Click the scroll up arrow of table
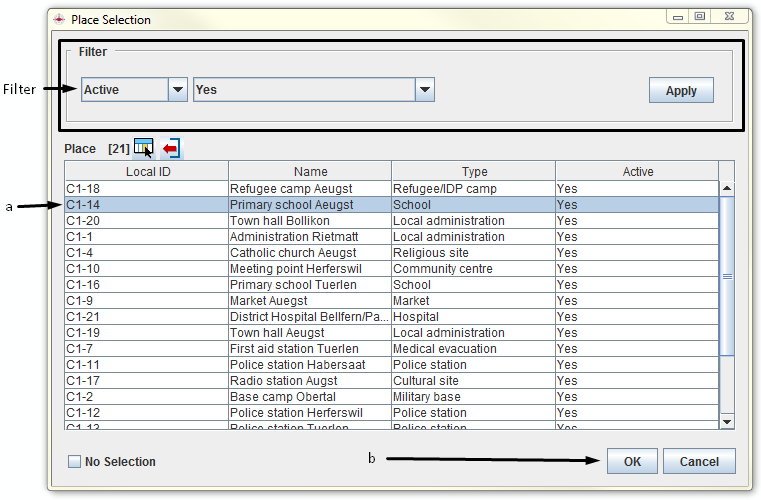Viewport: 761px width, 500px height. pos(727,188)
